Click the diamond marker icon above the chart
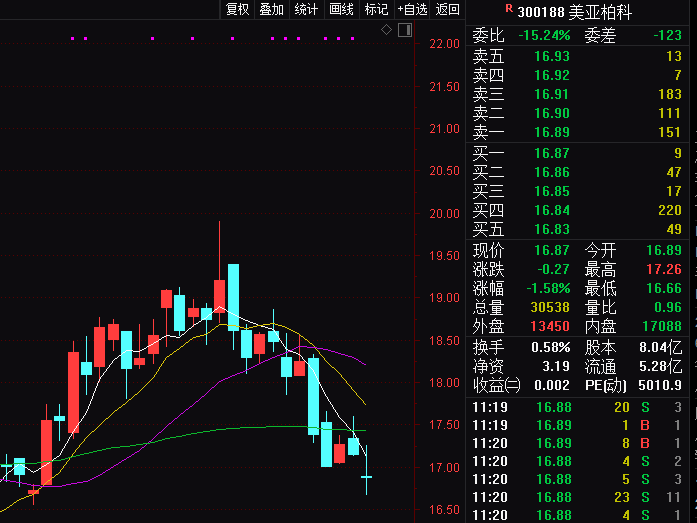This screenshot has width=697, height=523. [387, 30]
